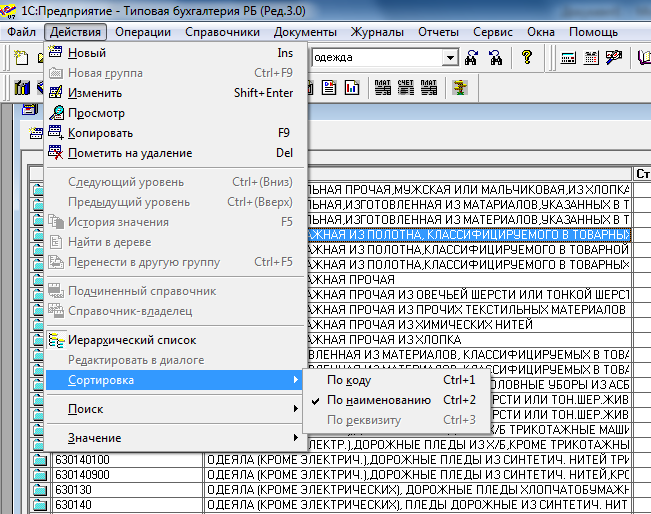Click the name cell ПЛЕДЫ ДОРОЖНЫЕ ИЗ СИНТЕТИЧ.
651x514 pixels.
point(418,505)
